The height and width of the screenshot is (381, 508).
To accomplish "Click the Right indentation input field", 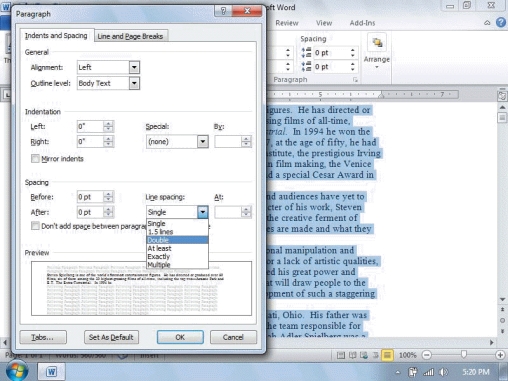I will pyautogui.click(x=90, y=142).
